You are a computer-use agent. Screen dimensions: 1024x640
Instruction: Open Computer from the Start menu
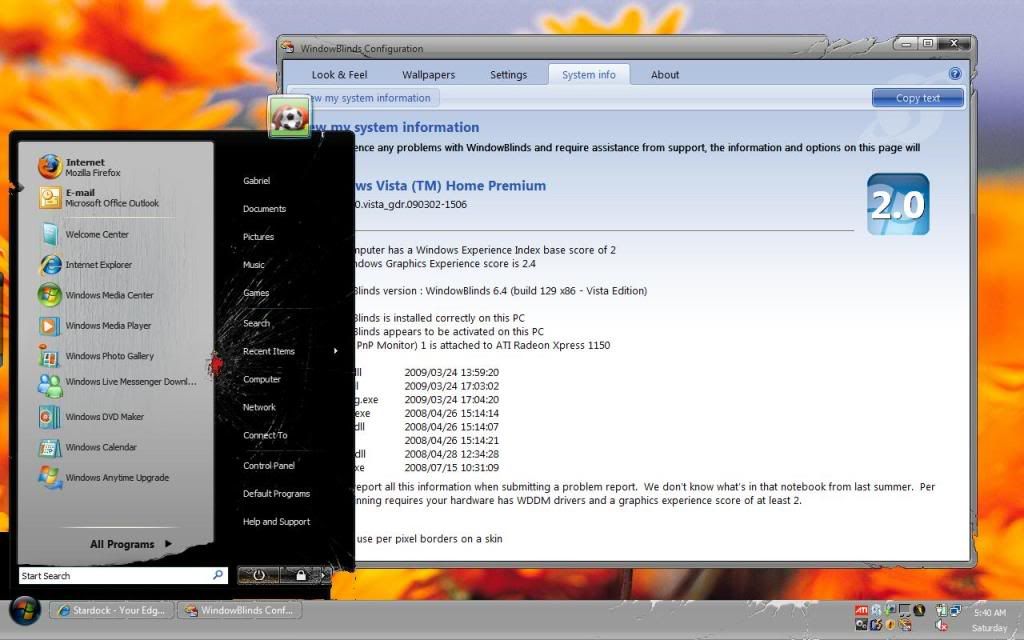262,379
